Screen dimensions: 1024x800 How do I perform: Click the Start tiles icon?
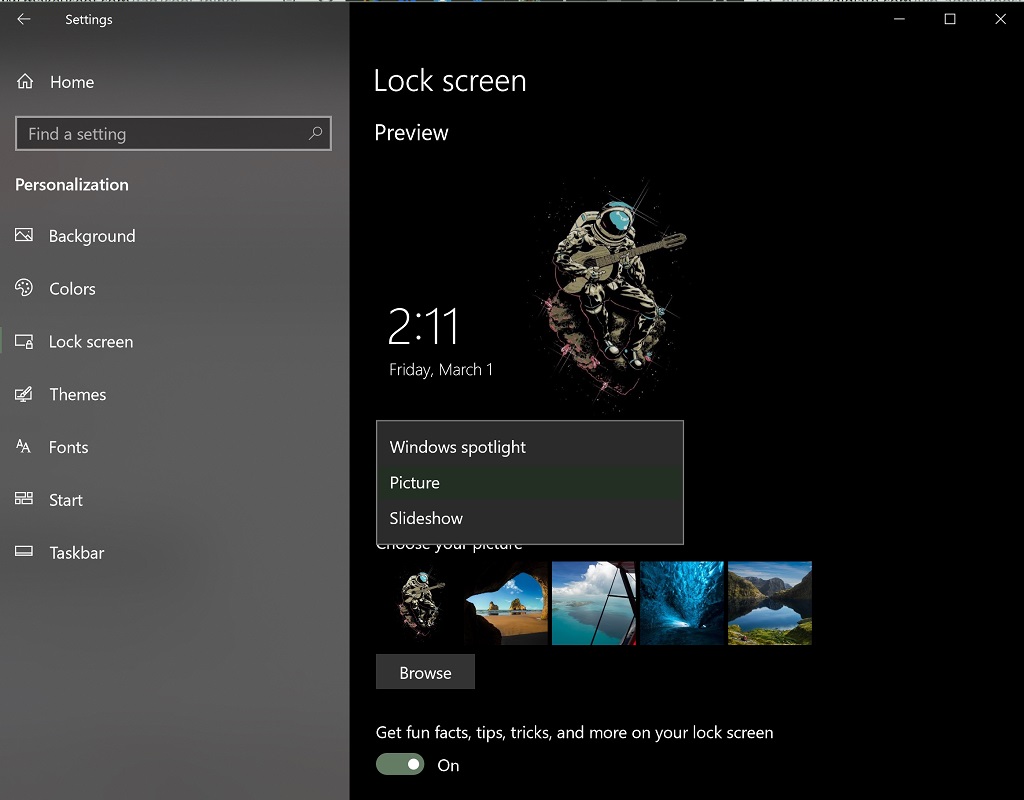[24, 500]
